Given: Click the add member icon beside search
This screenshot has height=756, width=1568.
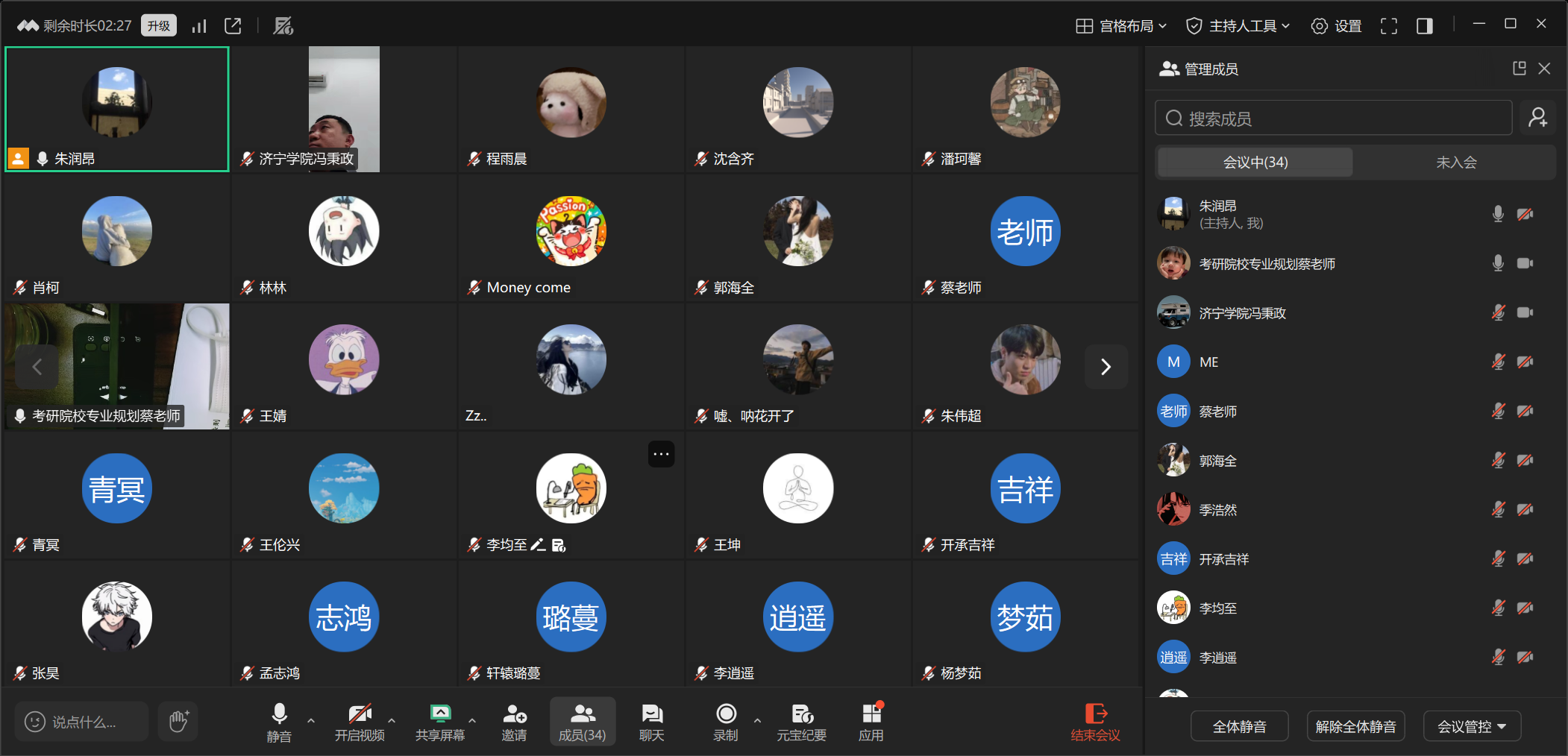Looking at the screenshot, I should click(1537, 118).
